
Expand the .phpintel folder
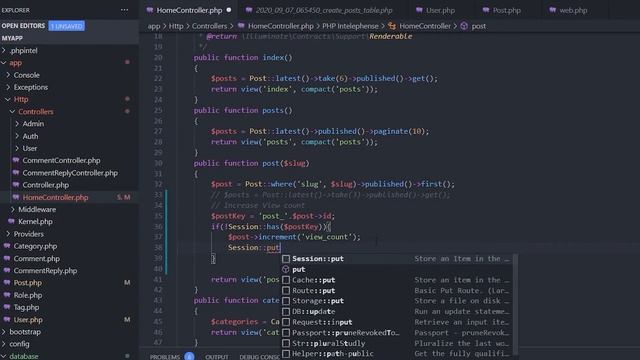click(4, 50)
